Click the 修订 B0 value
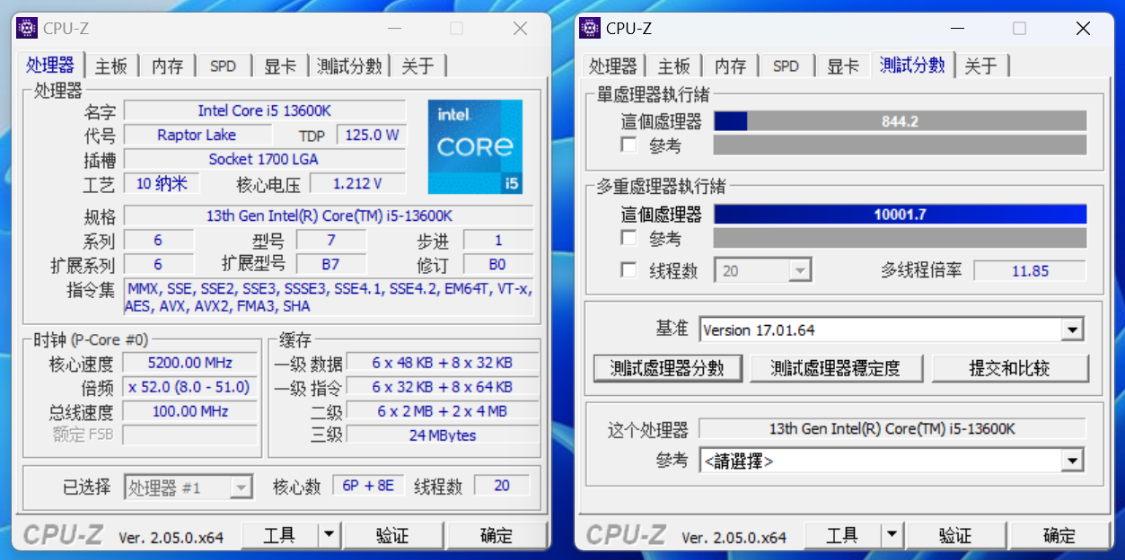Screen dimensions: 1125x560 tap(498, 264)
